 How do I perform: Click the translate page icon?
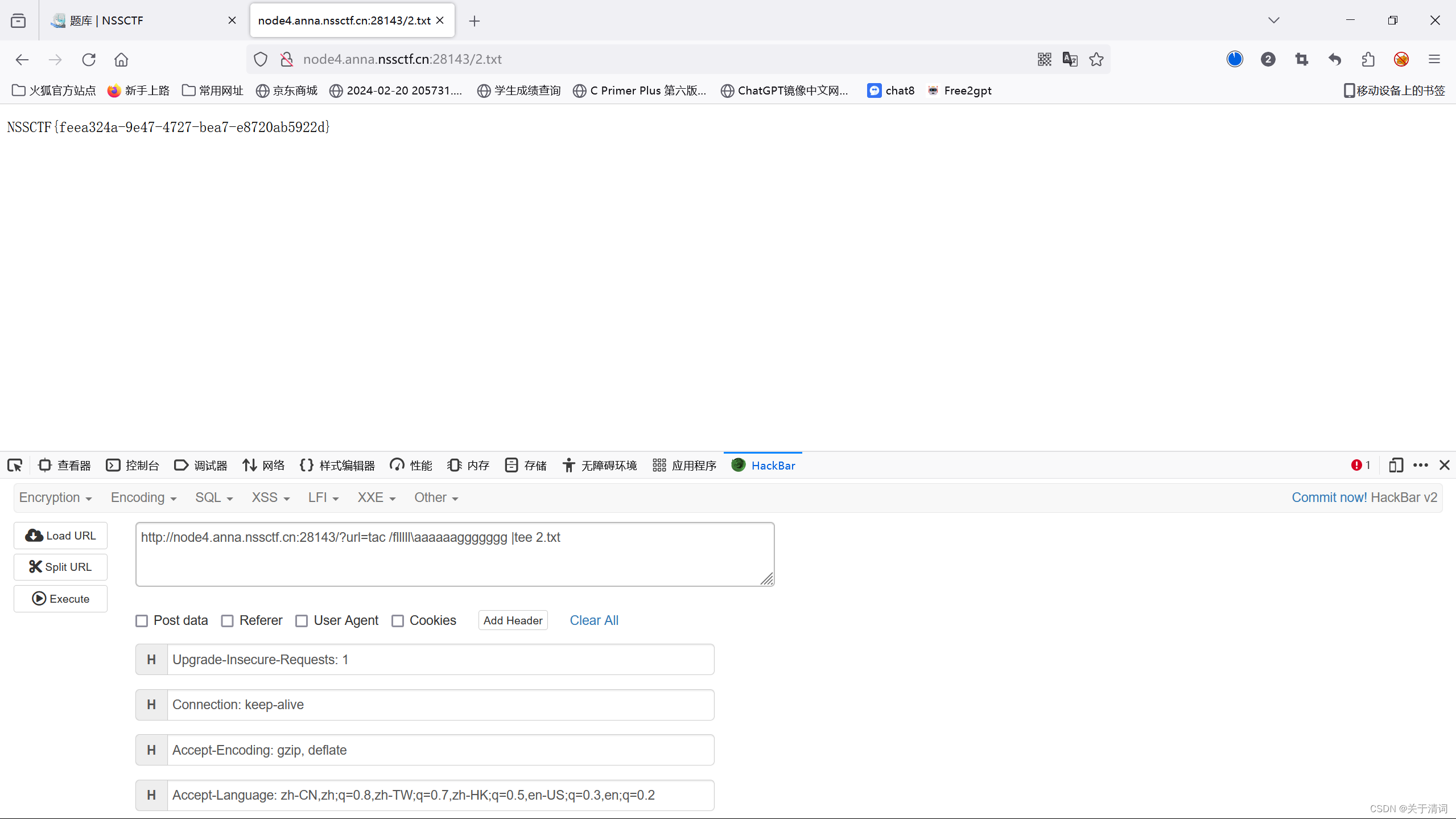[x=1070, y=59]
